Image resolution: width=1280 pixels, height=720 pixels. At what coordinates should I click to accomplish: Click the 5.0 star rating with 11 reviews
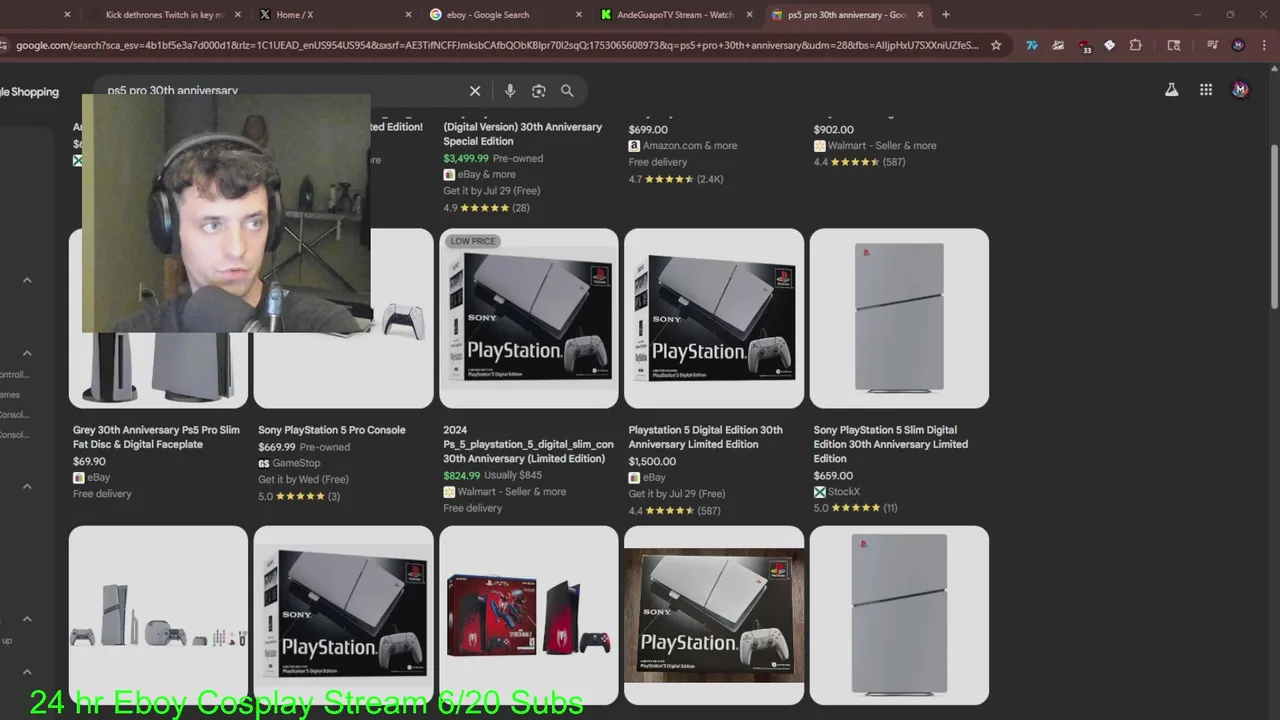point(855,508)
